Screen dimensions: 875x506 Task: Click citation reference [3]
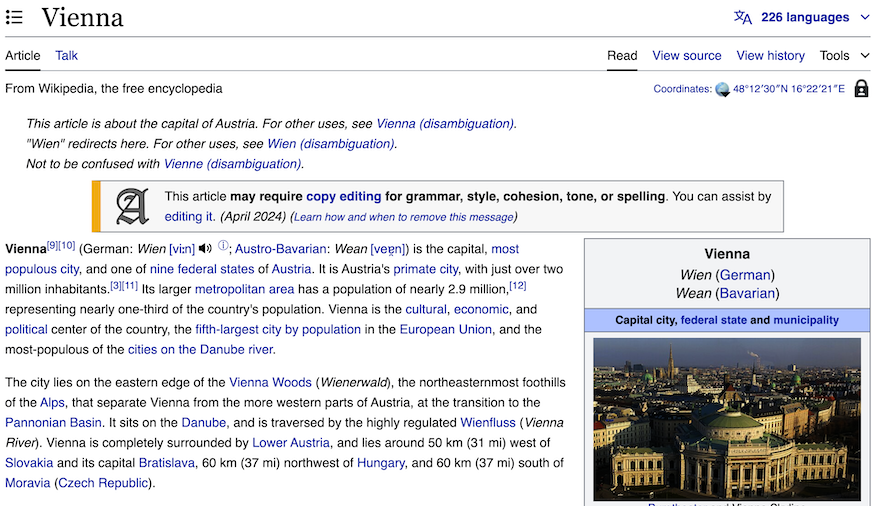click(x=116, y=285)
